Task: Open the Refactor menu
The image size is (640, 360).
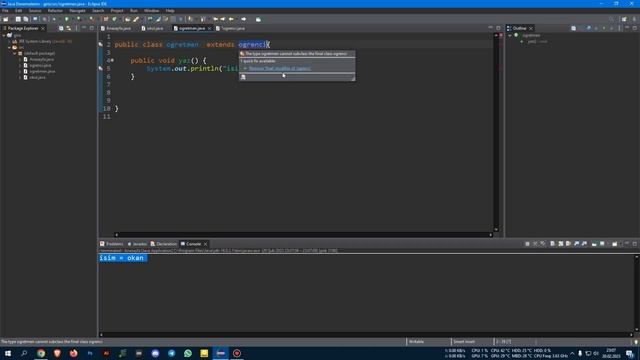Action: point(55,11)
